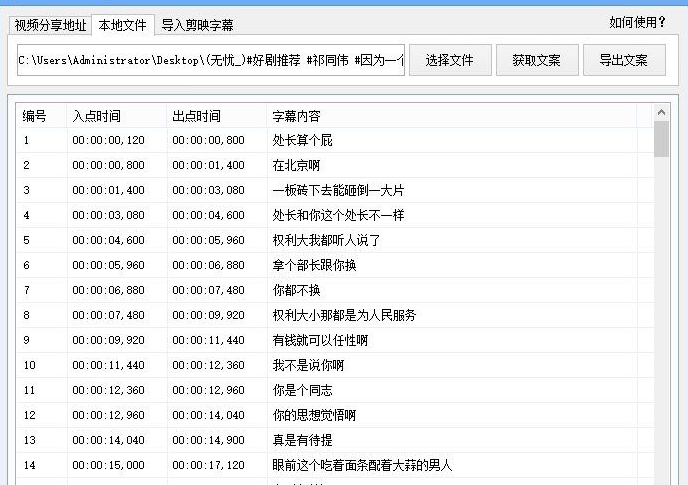Focus the file path input field
The image size is (688, 485).
(x=211, y=60)
